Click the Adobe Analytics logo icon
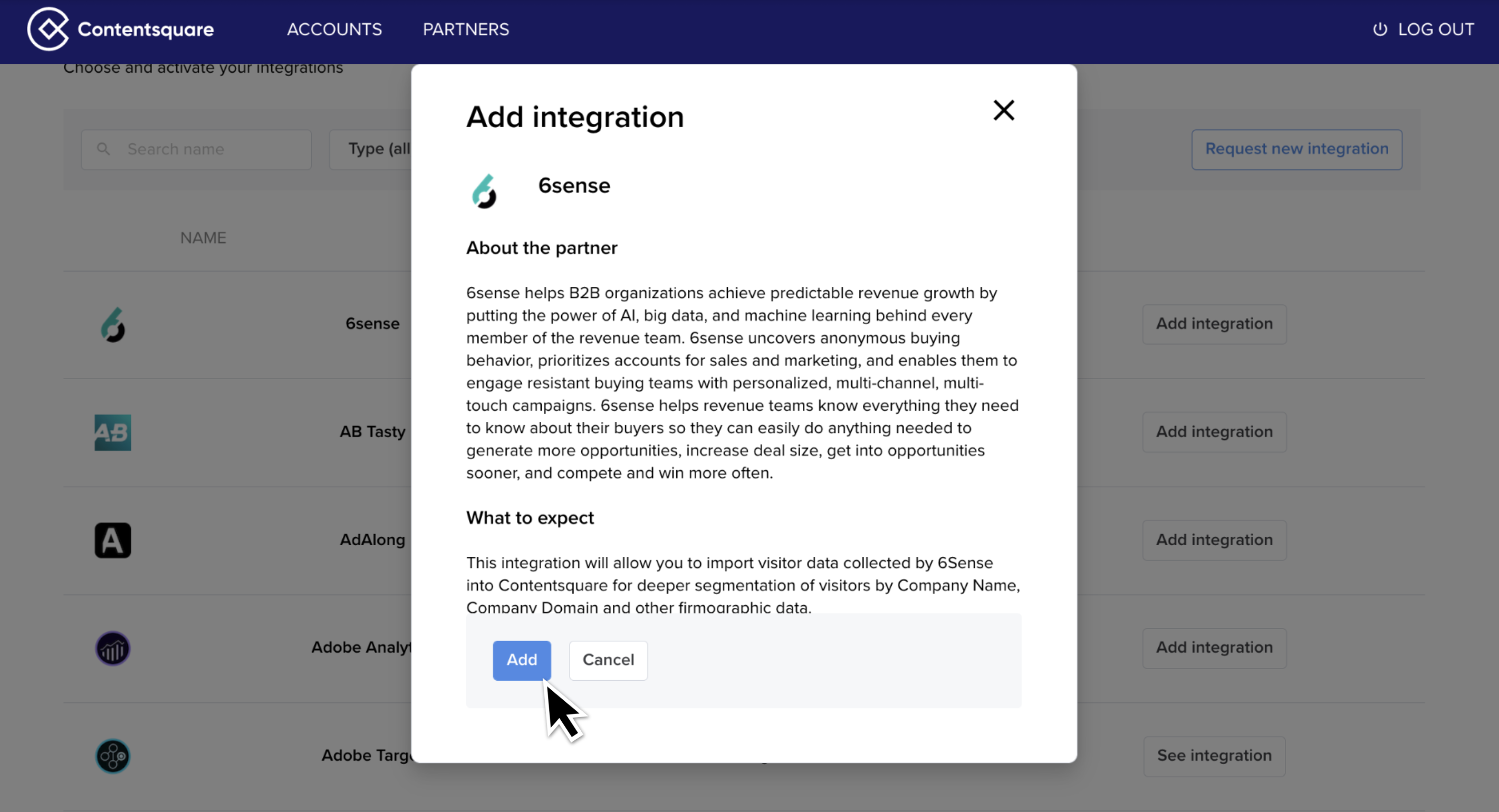 113,648
